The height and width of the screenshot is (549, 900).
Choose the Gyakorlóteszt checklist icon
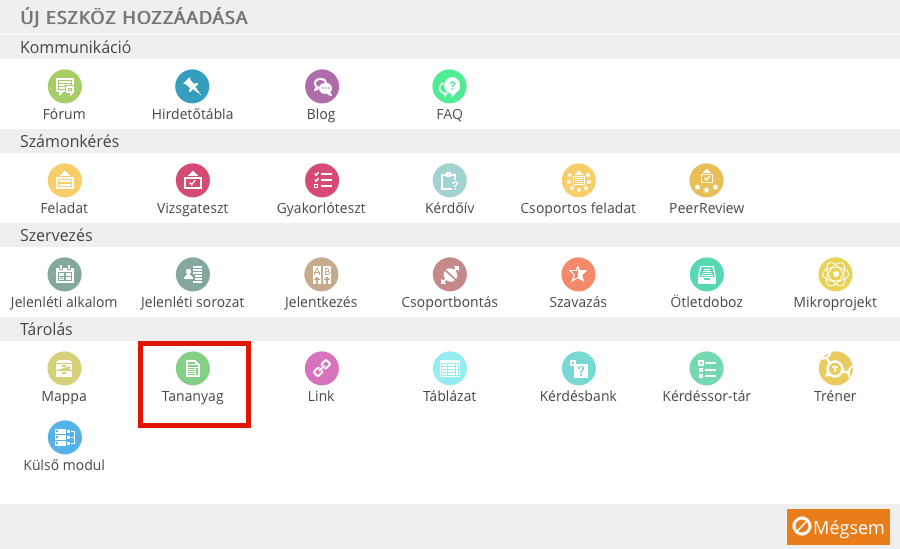pyautogui.click(x=321, y=181)
